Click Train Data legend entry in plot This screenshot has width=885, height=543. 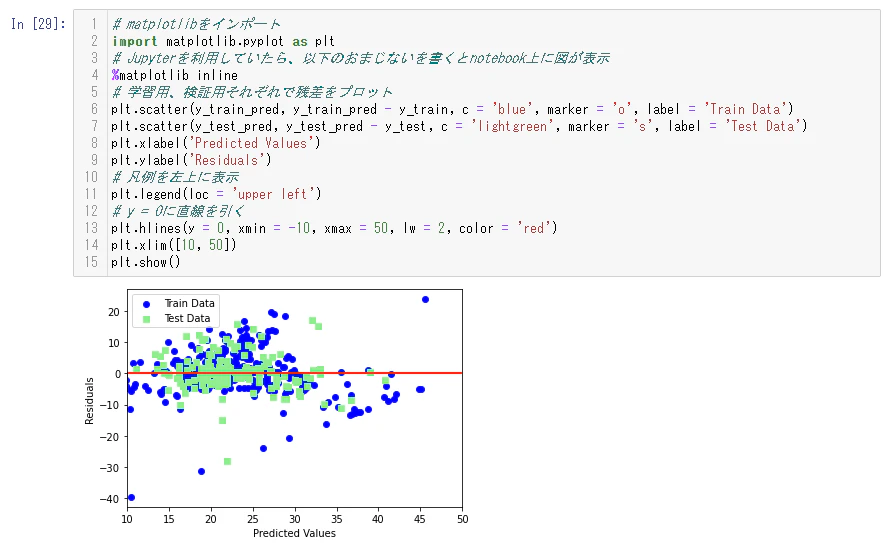coord(189,303)
